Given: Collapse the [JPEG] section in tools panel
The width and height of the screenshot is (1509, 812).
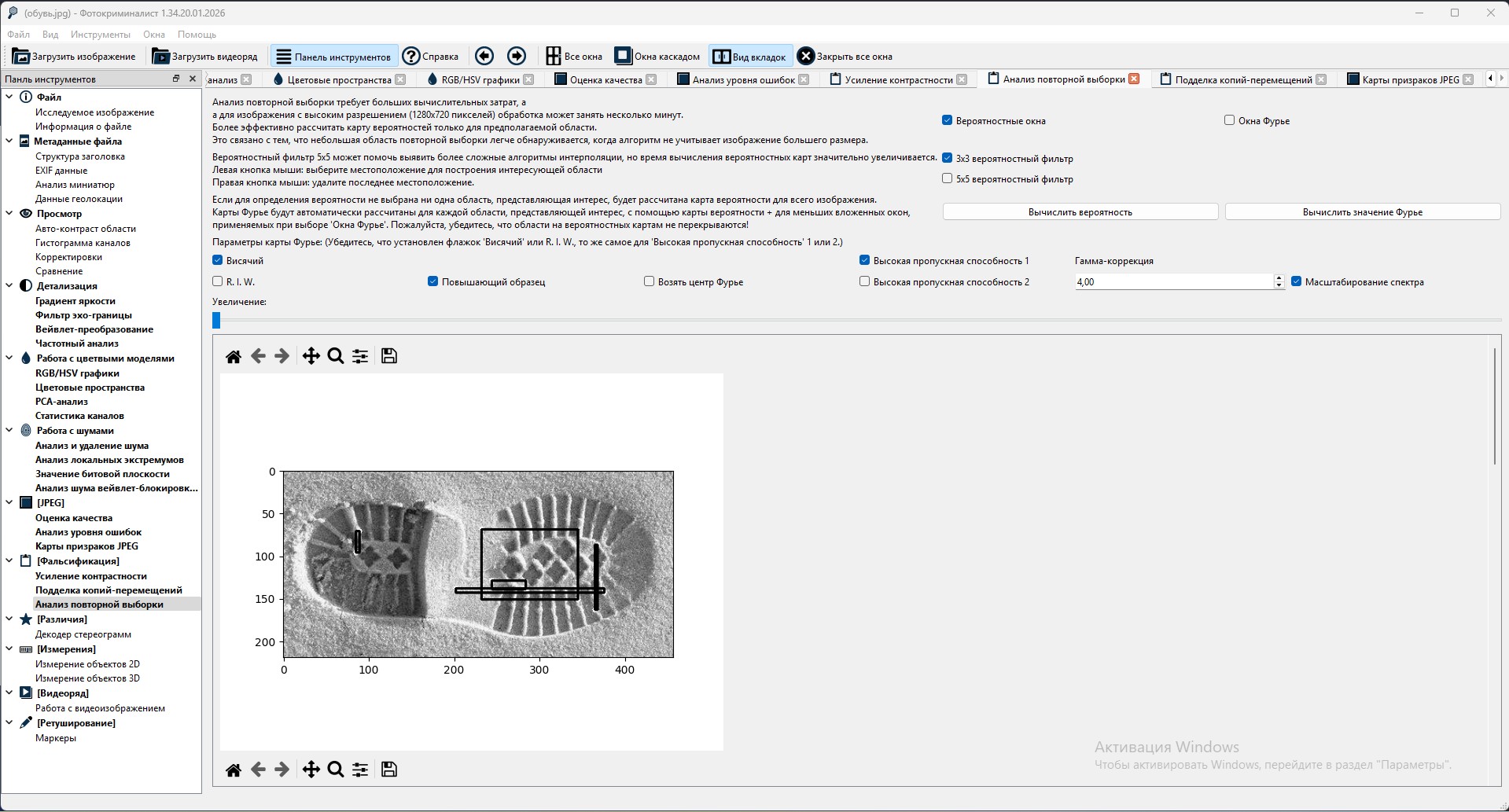Looking at the screenshot, I should (x=9, y=502).
